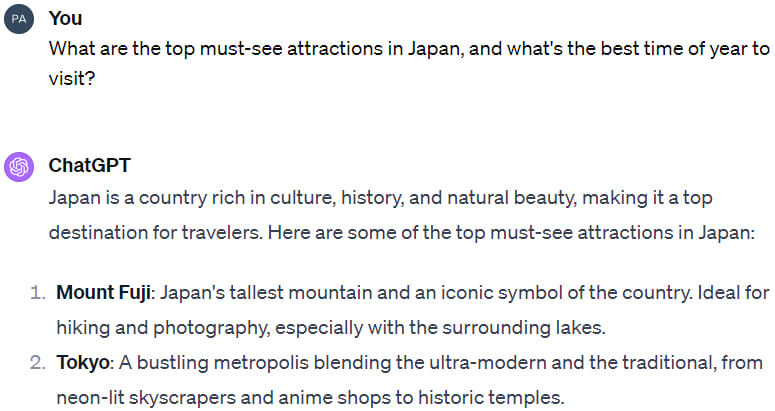Click list number 1 marker
The image size is (775, 411).
click(38, 292)
